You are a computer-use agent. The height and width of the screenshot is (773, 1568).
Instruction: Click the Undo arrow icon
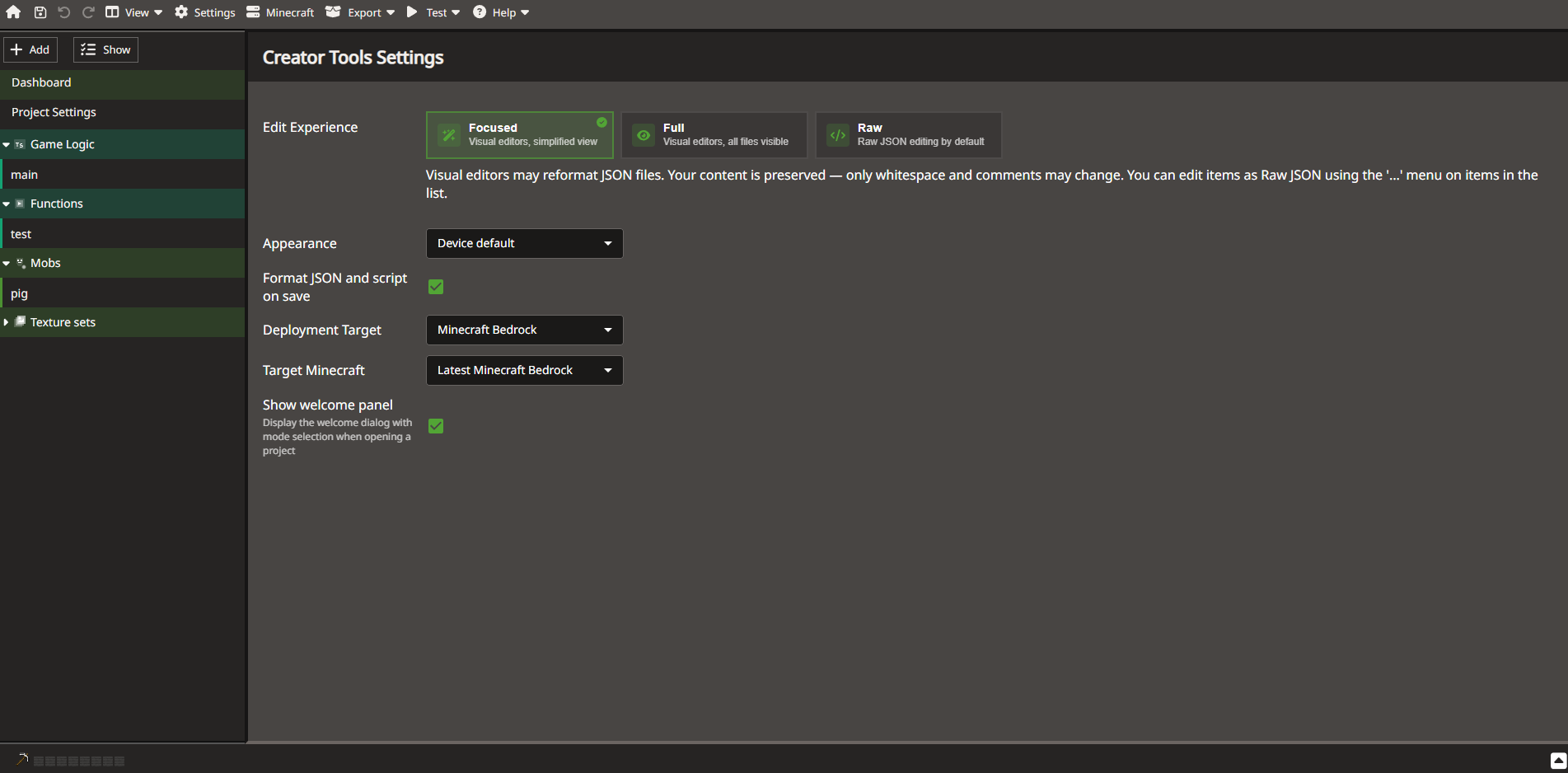63,12
